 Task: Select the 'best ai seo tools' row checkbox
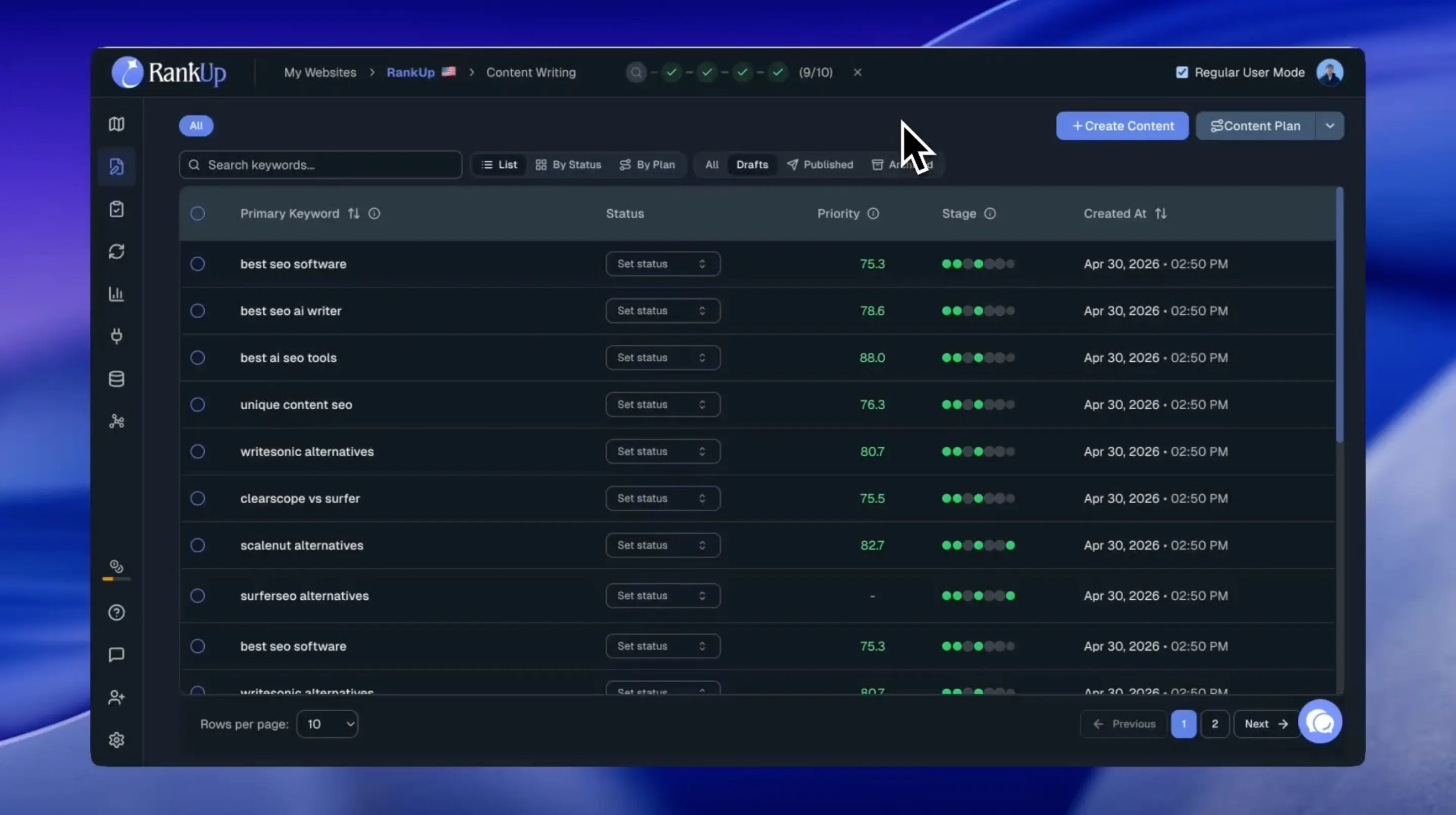point(197,358)
